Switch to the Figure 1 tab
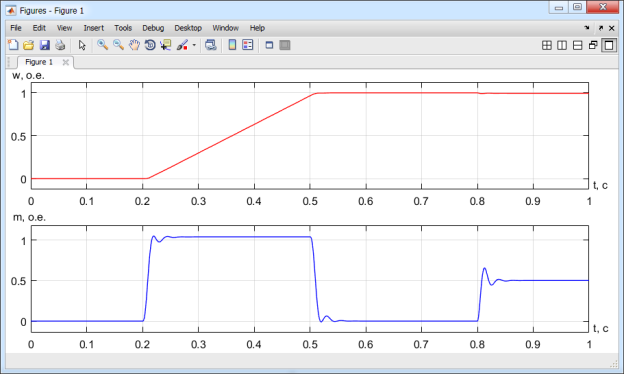This screenshot has width=624, height=375. 39,62
